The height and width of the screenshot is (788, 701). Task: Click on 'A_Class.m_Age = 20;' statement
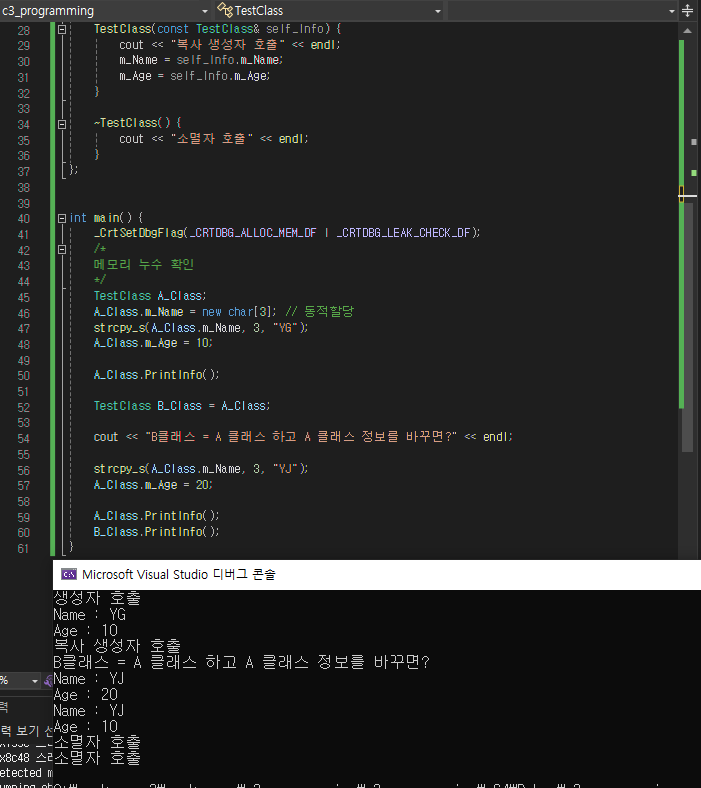click(153, 485)
